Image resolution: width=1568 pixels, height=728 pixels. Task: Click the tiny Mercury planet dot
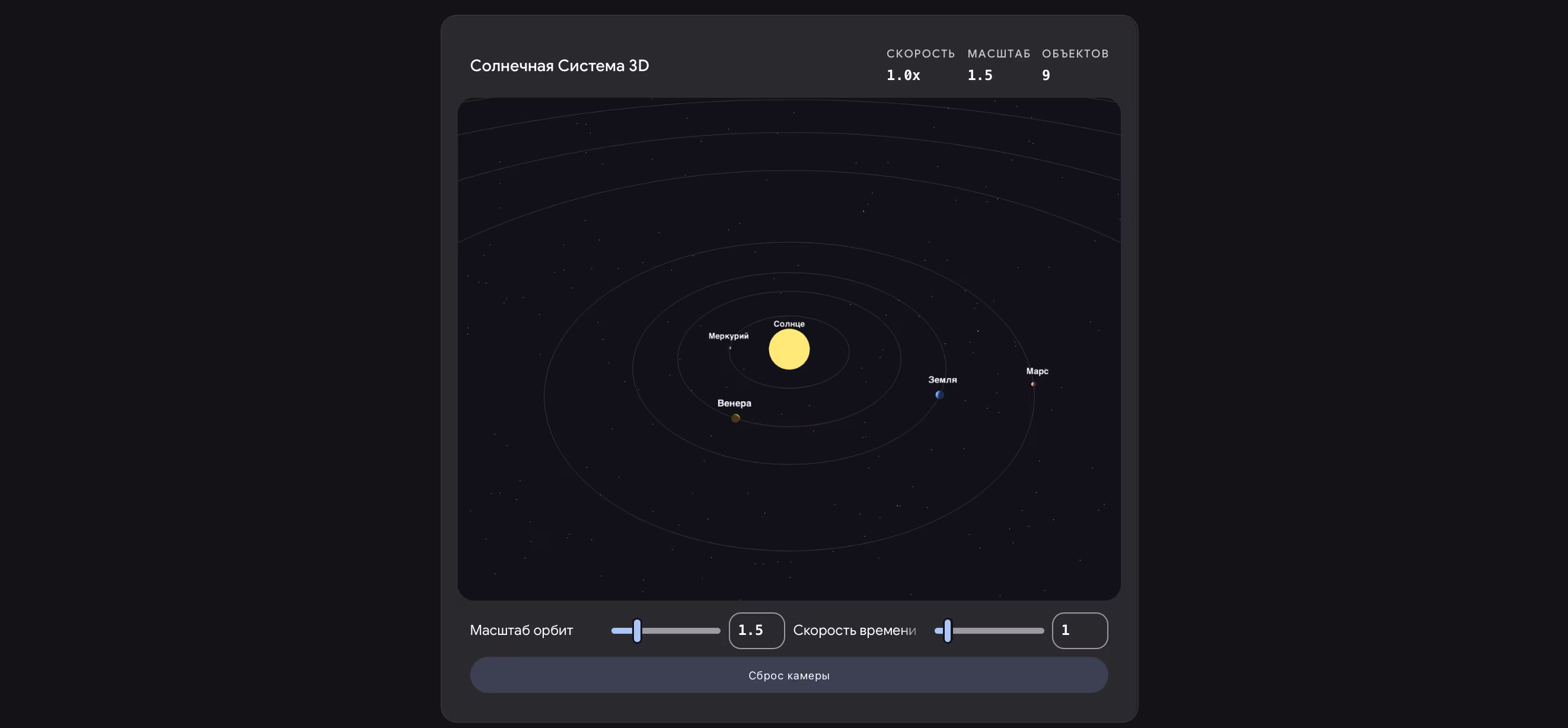click(730, 347)
